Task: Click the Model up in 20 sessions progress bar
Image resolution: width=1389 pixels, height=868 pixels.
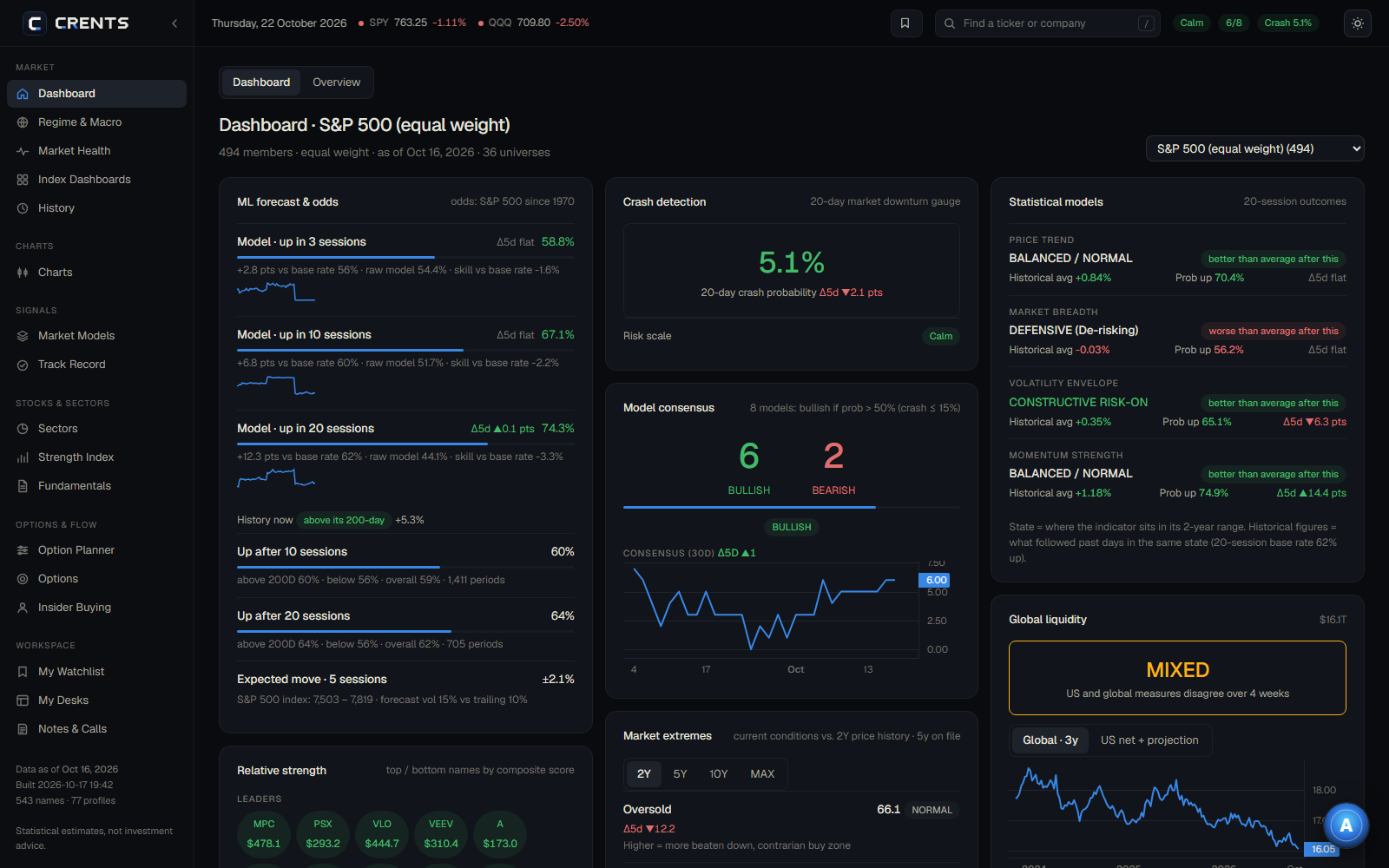Action: [x=405, y=444]
